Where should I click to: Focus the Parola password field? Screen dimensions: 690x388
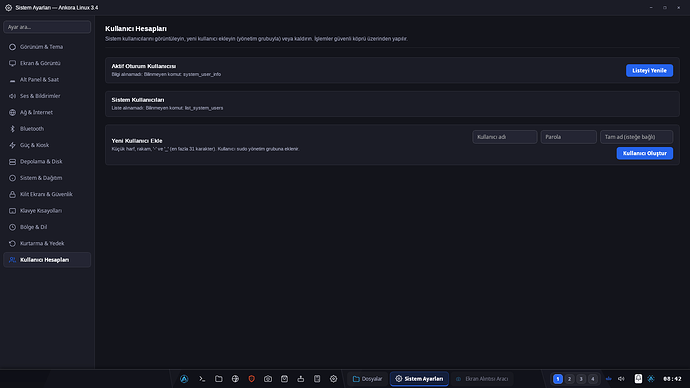click(568, 137)
